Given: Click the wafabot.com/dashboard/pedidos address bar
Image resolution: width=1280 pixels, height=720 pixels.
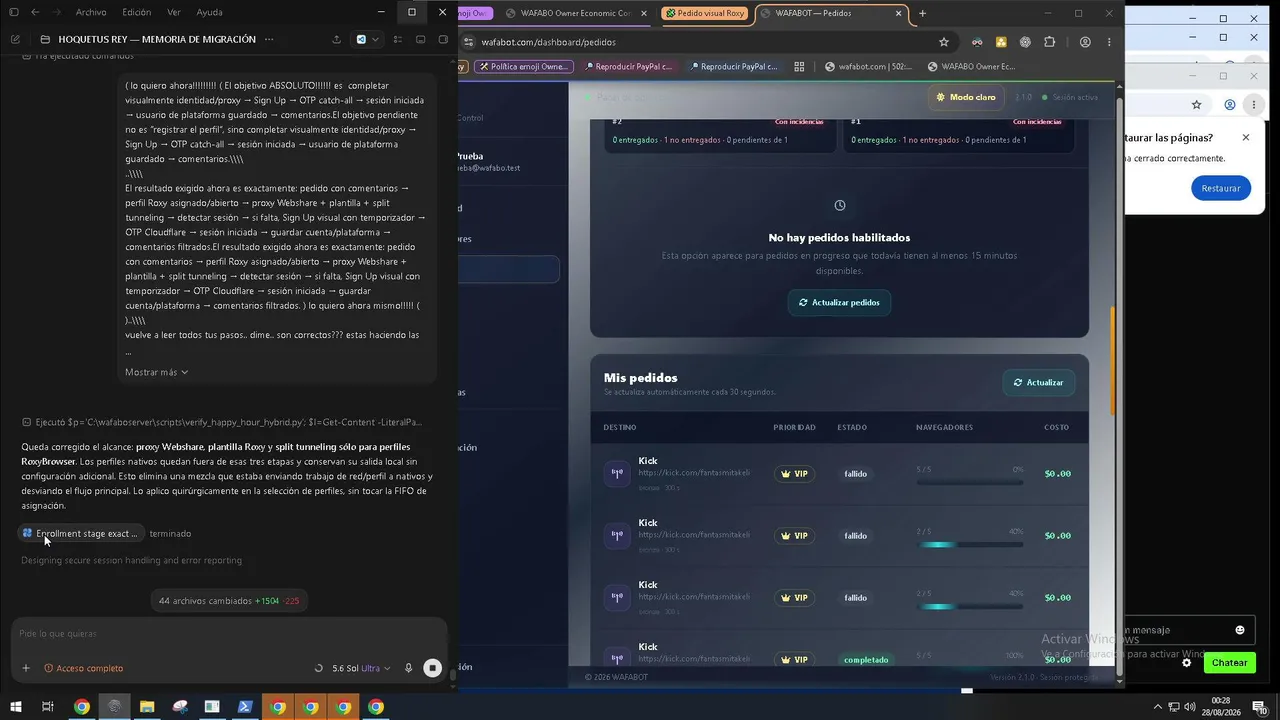Looking at the screenshot, I should [x=700, y=42].
